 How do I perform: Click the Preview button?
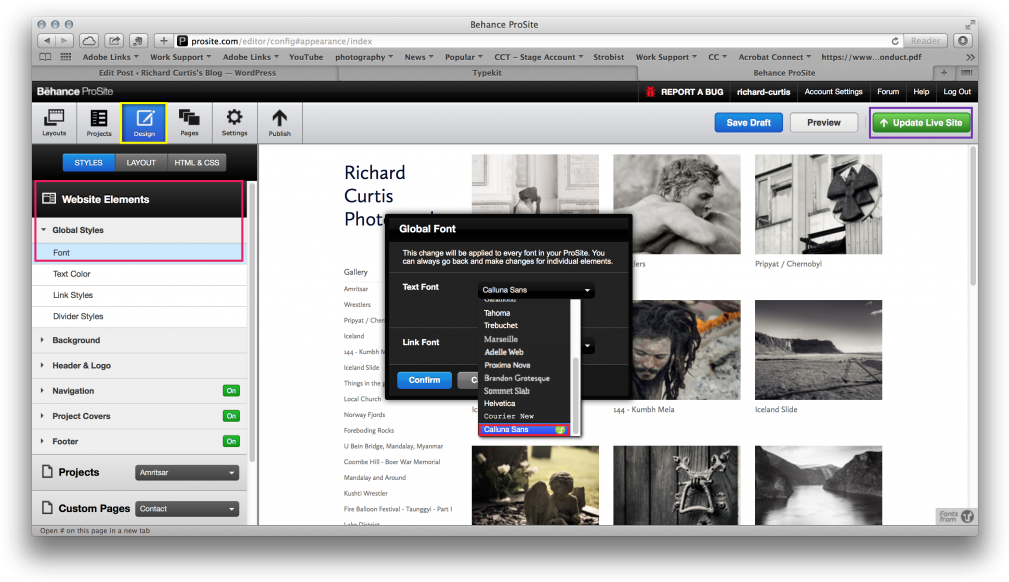824,122
